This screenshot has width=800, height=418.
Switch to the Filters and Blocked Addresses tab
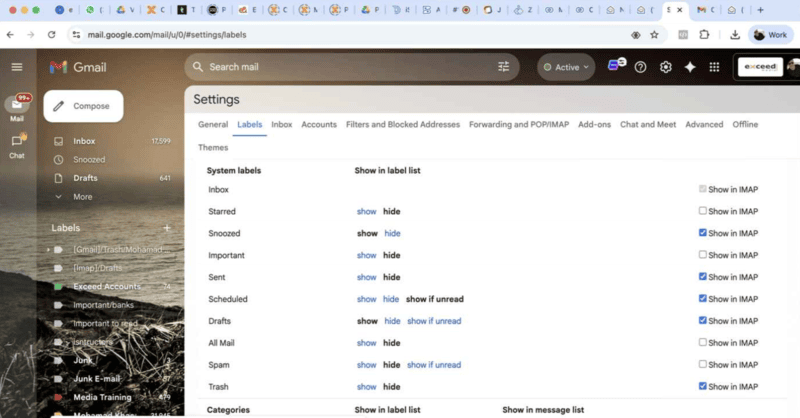click(x=402, y=125)
